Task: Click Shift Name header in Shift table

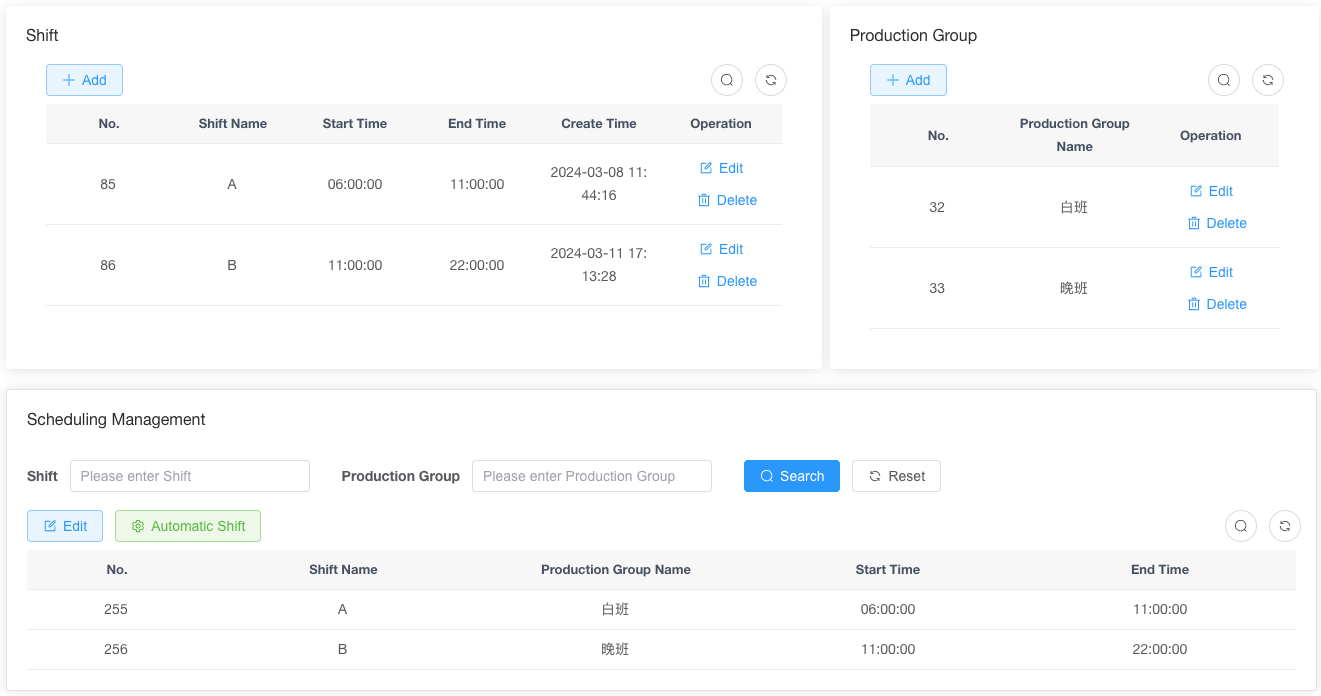Action: coord(233,124)
